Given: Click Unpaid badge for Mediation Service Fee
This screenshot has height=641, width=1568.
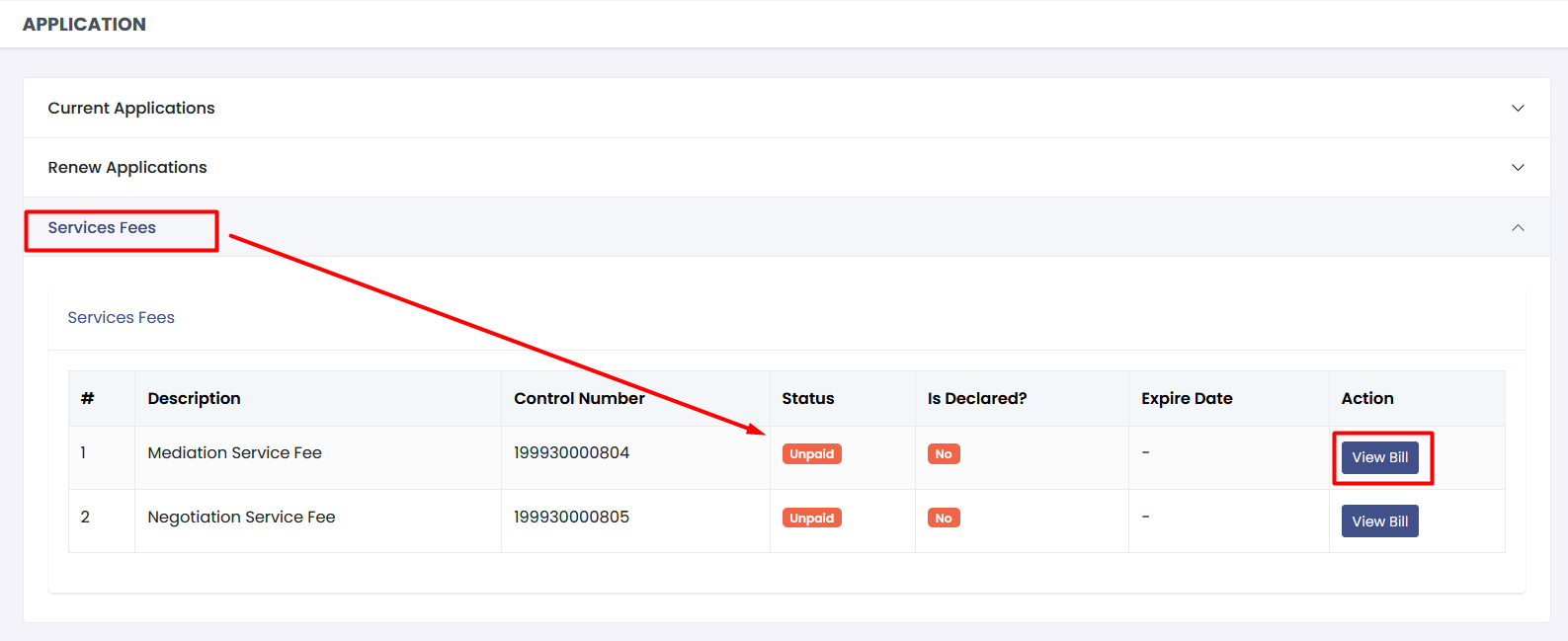Looking at the screenshot, I should [x=811, y=454].
